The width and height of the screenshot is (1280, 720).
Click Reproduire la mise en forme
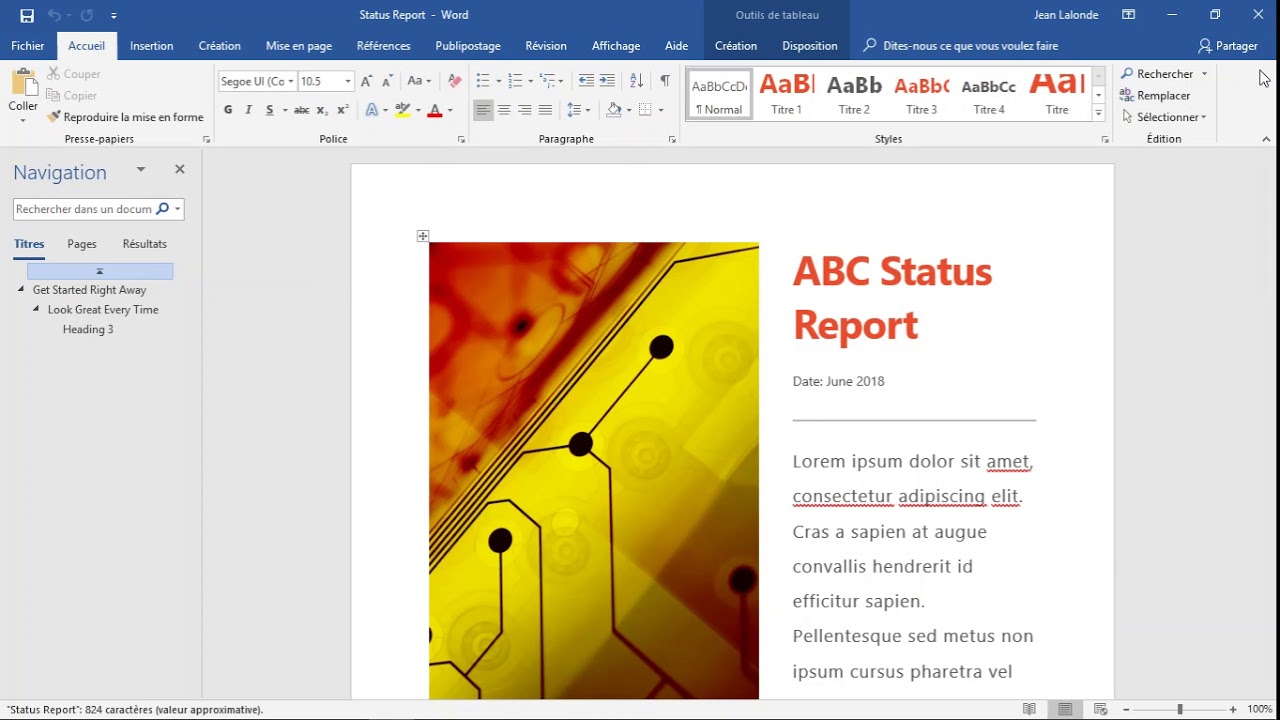pos(125,117)
